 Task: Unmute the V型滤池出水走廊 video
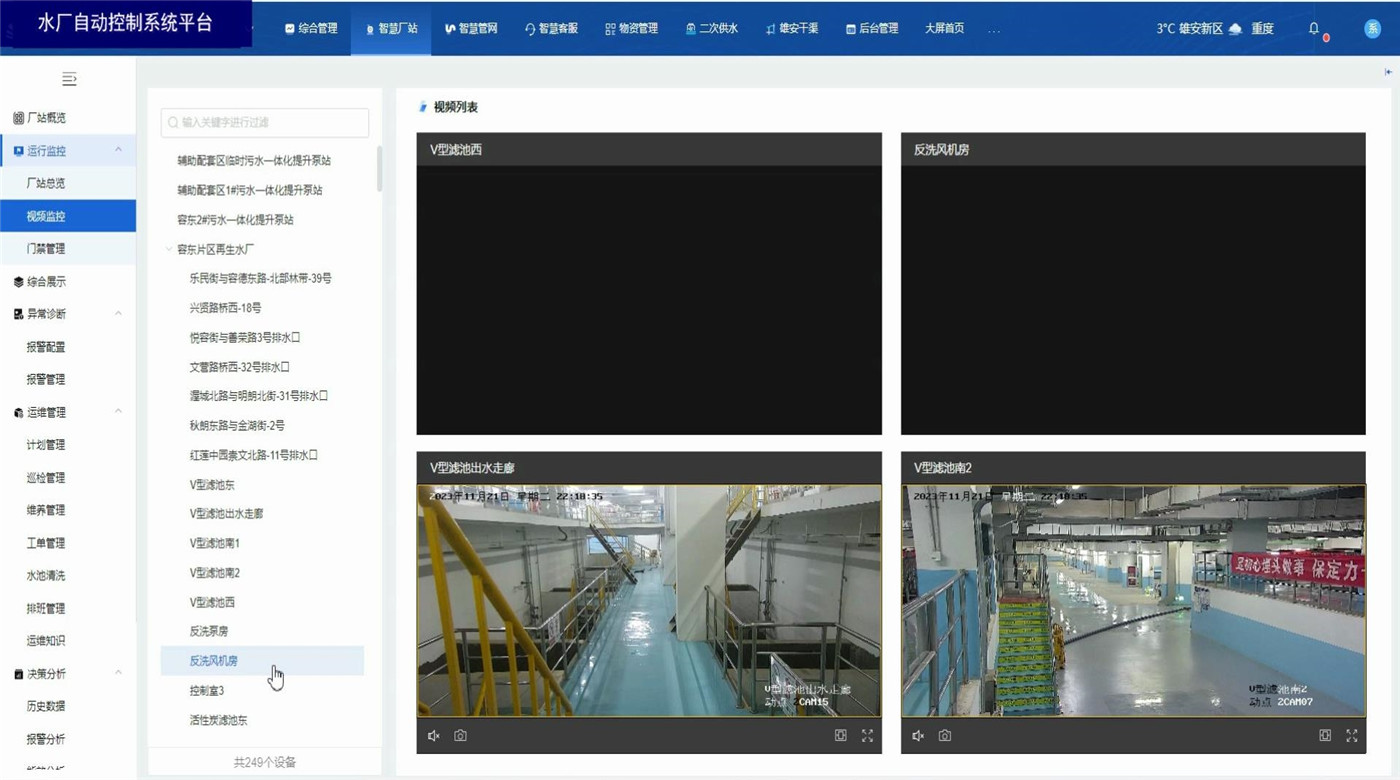click(x=434, y=736)
